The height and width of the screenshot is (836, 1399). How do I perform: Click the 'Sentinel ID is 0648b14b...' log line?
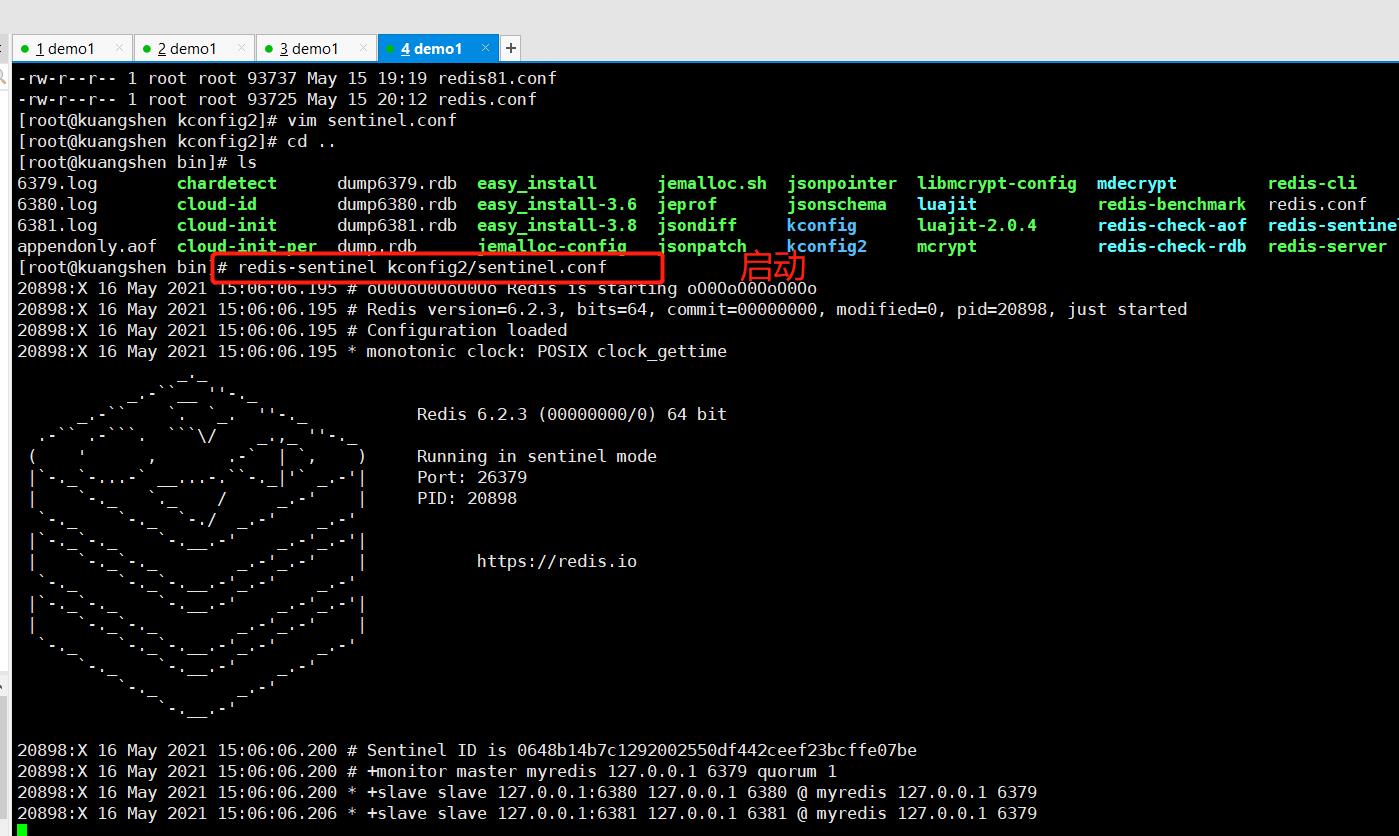[x=467, y=750]
